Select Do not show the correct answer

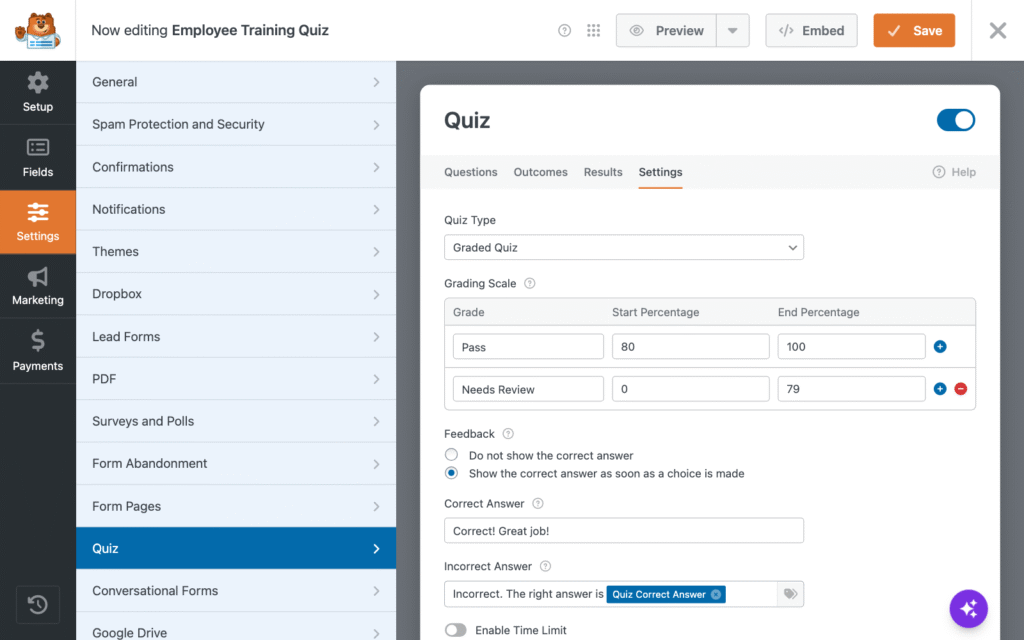point(451,455)
